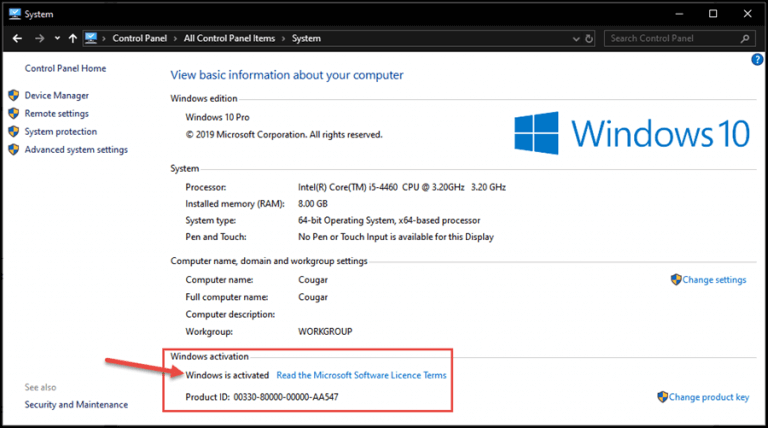Viewport: 768px width, 428px height.
Task: Refresh the System page
Action: 589,38
